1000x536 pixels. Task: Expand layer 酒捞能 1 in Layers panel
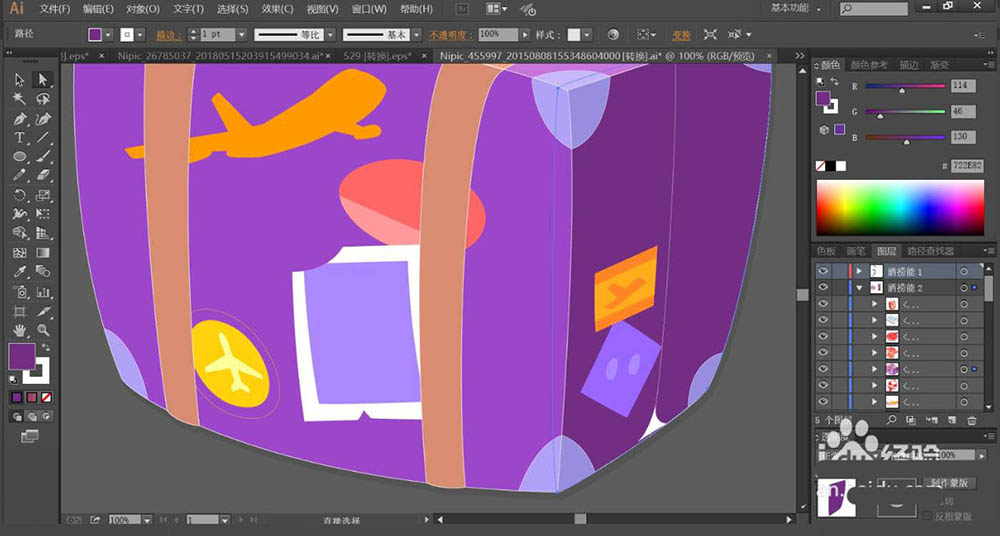858,271
